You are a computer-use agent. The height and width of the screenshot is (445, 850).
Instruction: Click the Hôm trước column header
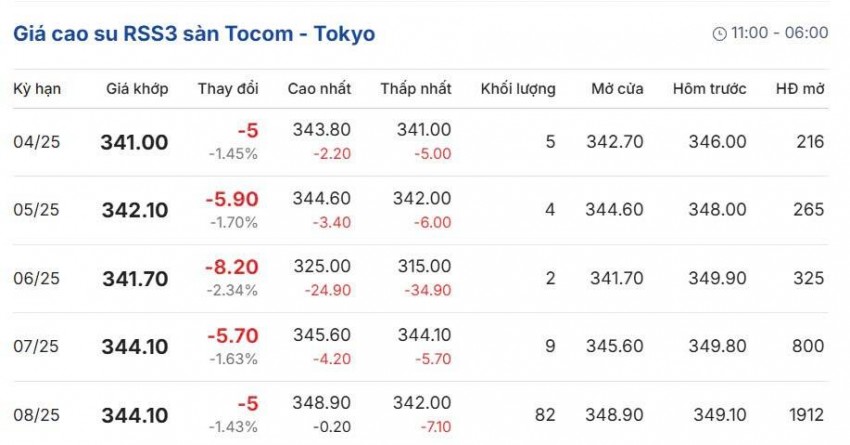[709, 89]
